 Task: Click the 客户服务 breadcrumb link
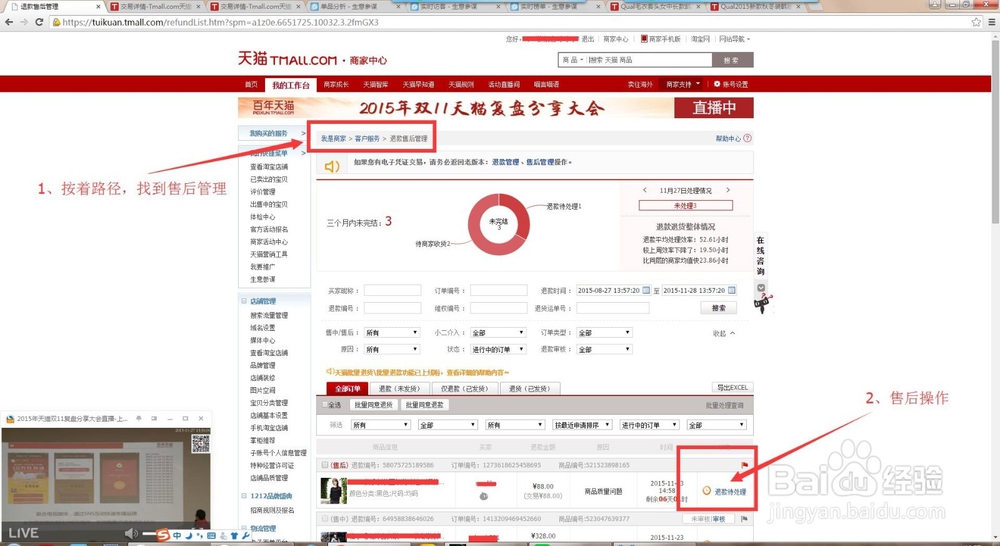(367, 138)
